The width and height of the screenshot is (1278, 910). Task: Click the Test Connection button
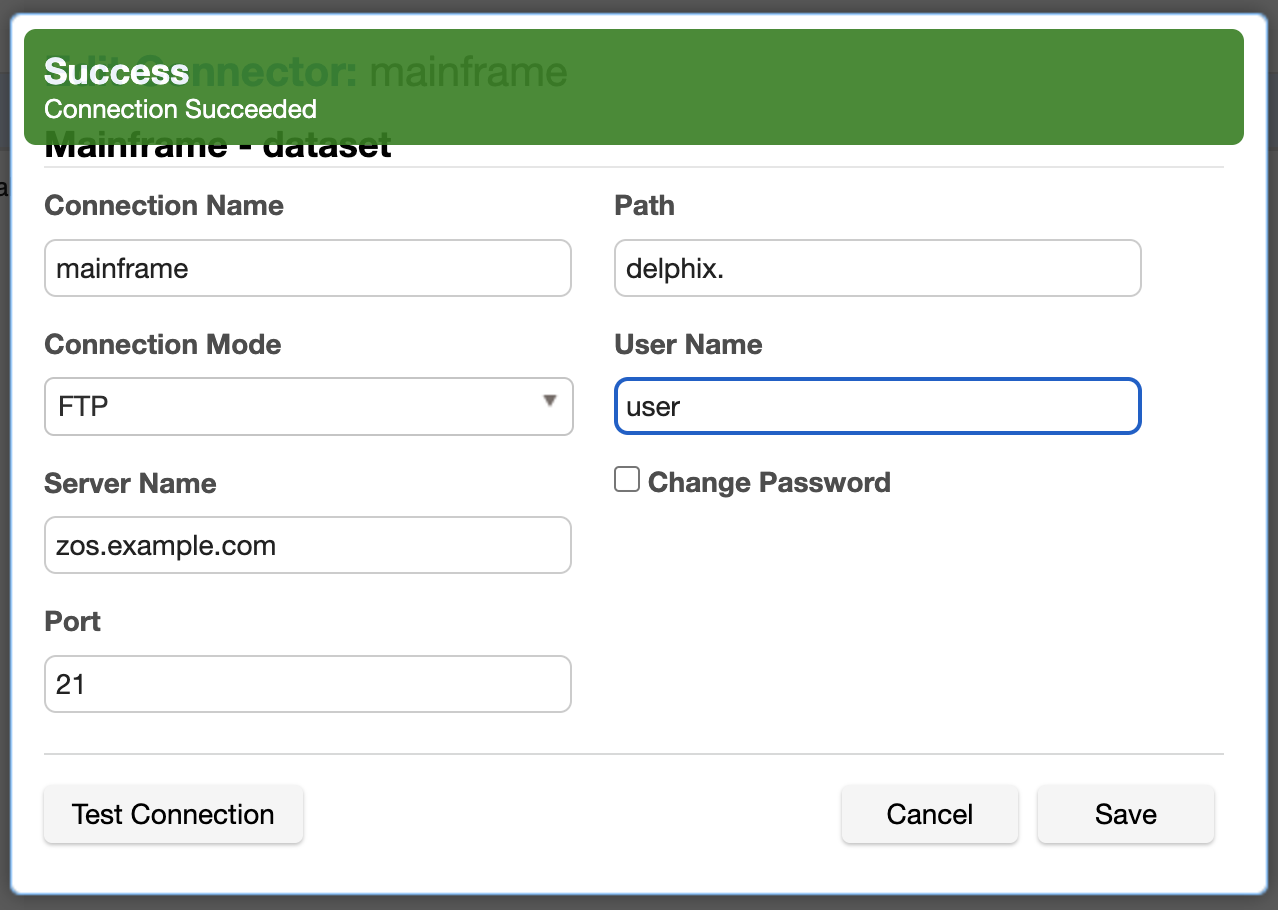coord(173,815)
